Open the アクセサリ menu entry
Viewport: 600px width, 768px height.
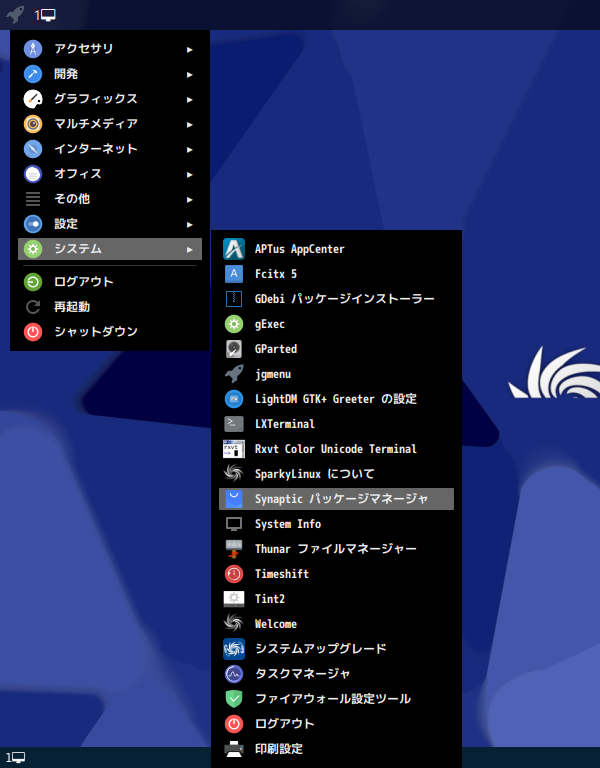pyautogui.click(x=110, y=48)
